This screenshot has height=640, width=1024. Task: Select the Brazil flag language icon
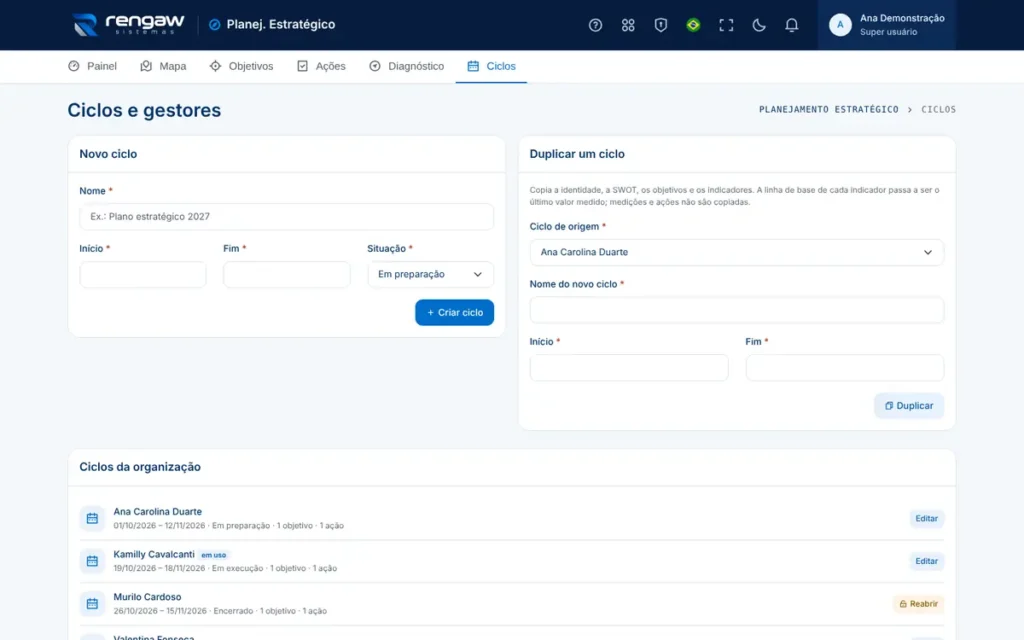pyautogui.click(x=693, y=25)
